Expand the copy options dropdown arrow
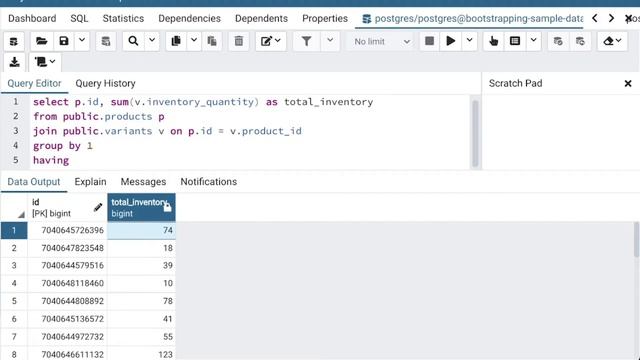 [194, 41]
